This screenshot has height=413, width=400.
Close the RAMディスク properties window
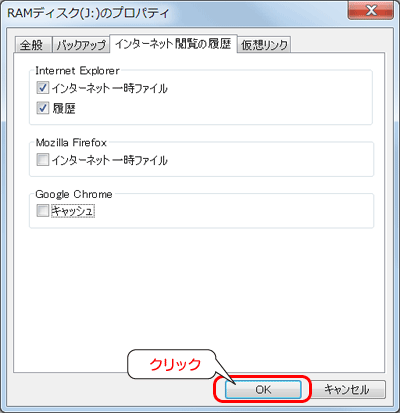tap(370, 10)
